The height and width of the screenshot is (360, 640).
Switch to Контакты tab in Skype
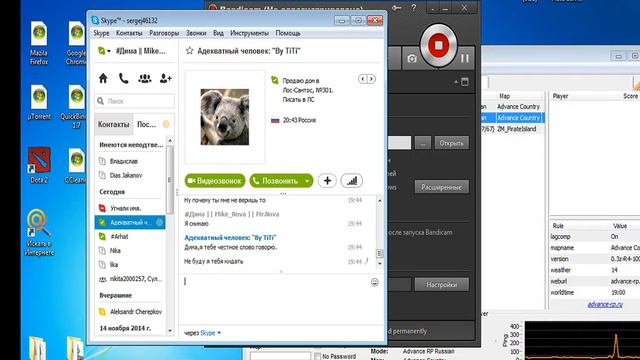coord(113,124)
